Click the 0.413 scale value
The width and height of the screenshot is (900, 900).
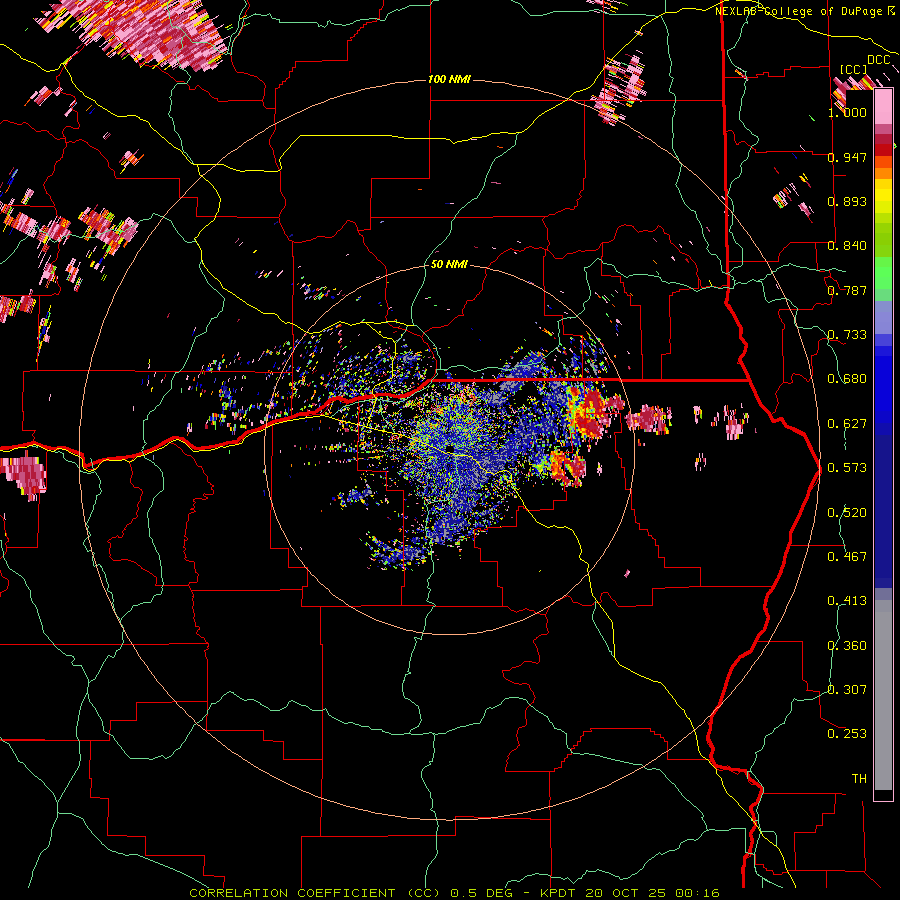coord(847,601)
